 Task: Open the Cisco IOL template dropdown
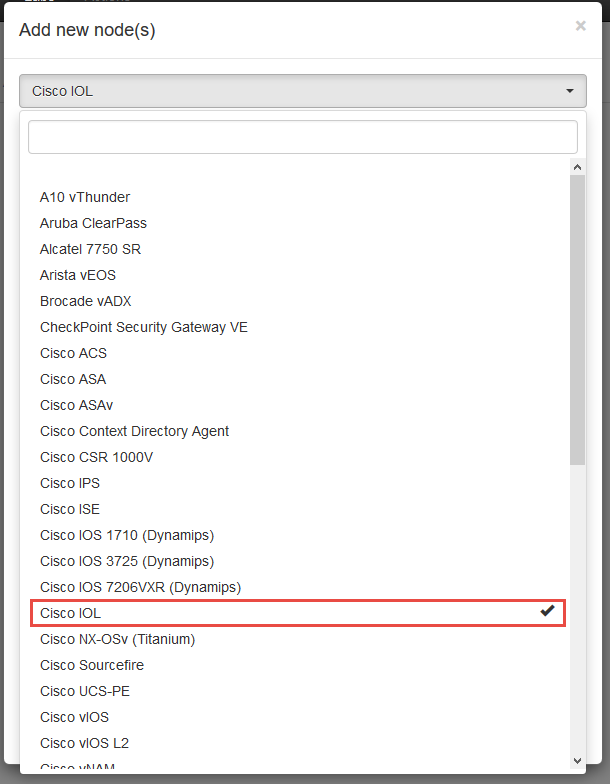(x=302, y=91)
